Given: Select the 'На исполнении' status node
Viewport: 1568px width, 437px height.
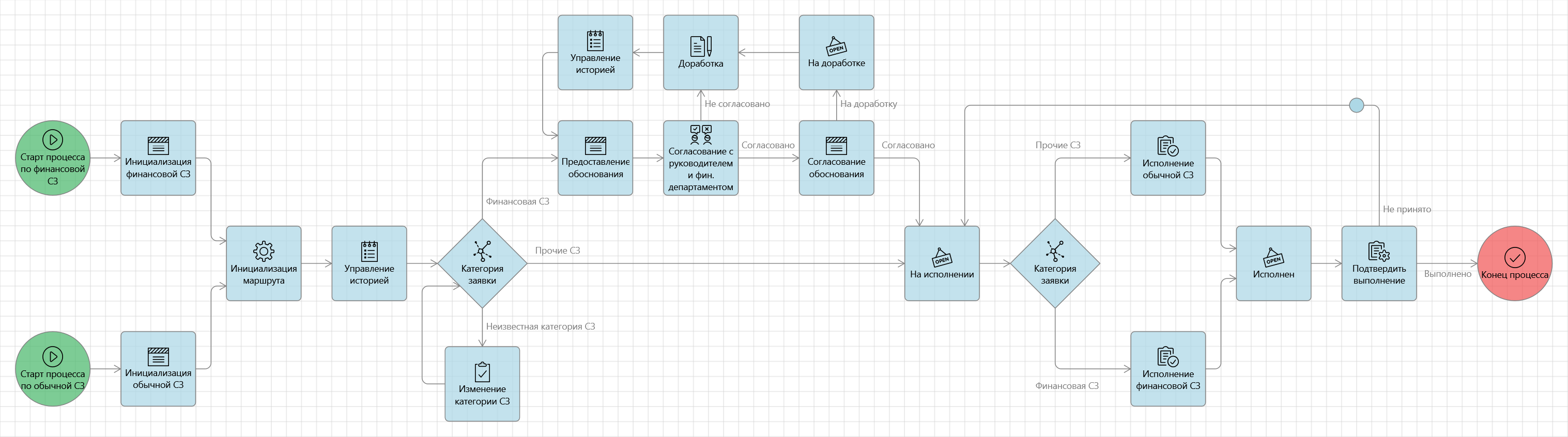Looking at the screenshot, I should tap(942, 263).
